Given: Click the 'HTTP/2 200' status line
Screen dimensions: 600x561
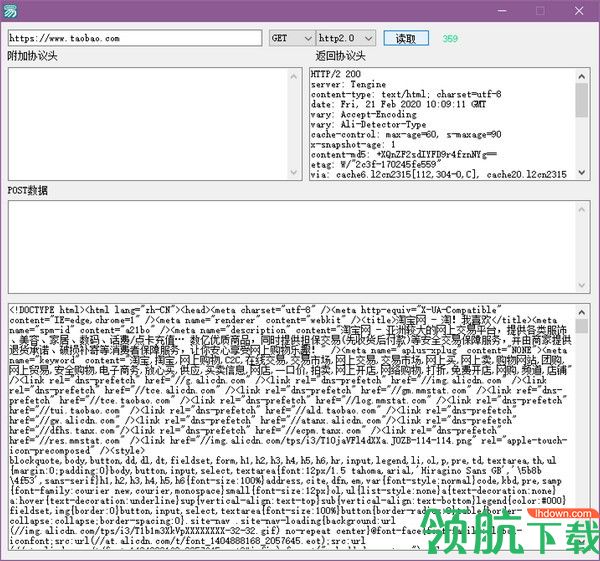Looking at the screenshot, I should (336, 74).
